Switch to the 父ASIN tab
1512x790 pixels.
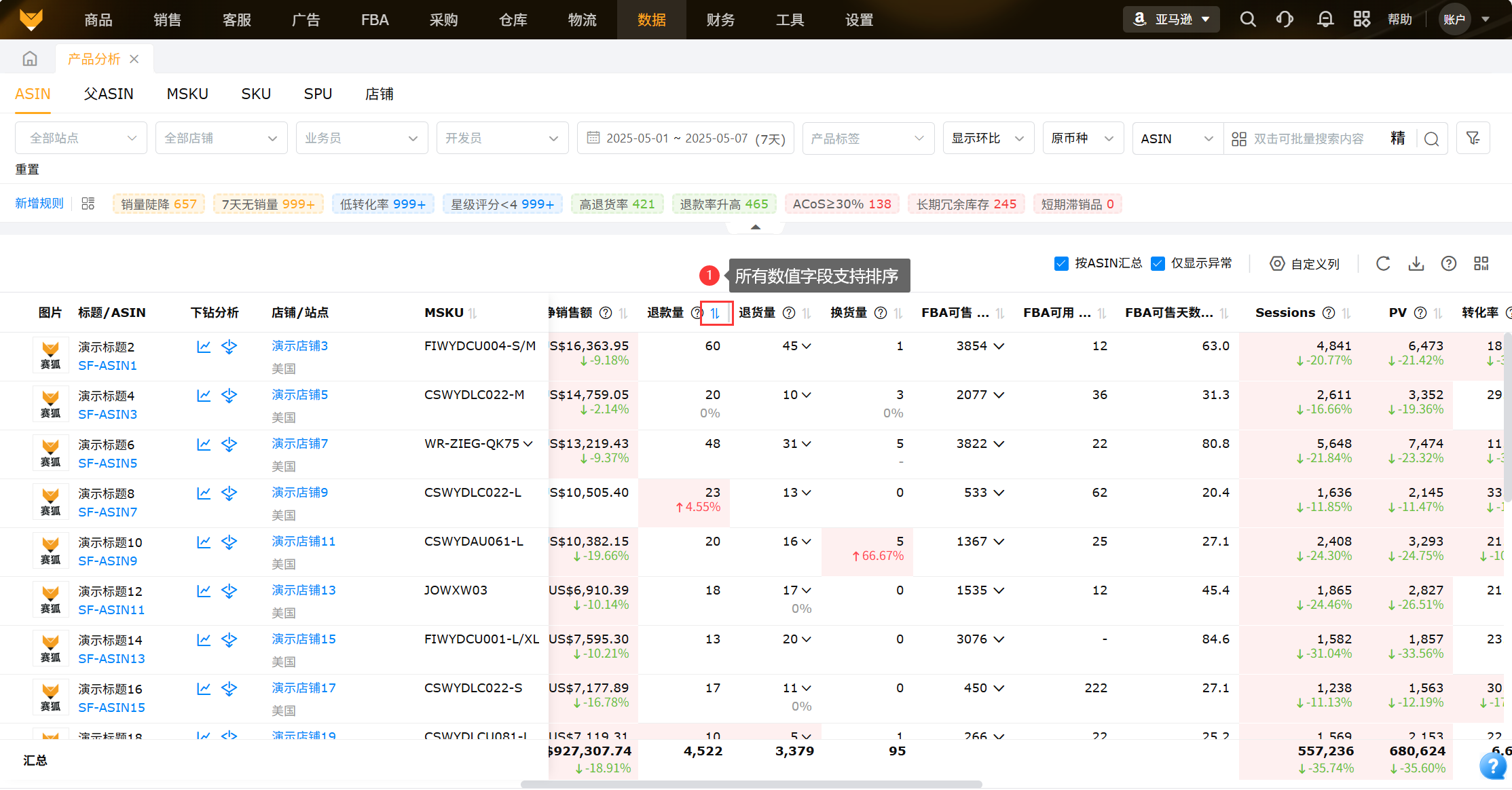coord(109,94)
